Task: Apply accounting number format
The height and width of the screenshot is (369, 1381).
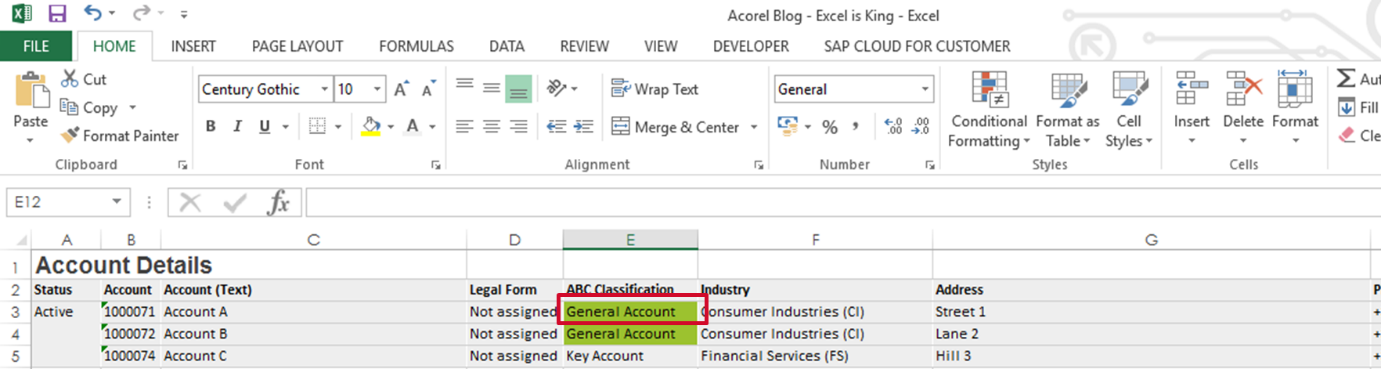Action: click(x=787, y=126)
